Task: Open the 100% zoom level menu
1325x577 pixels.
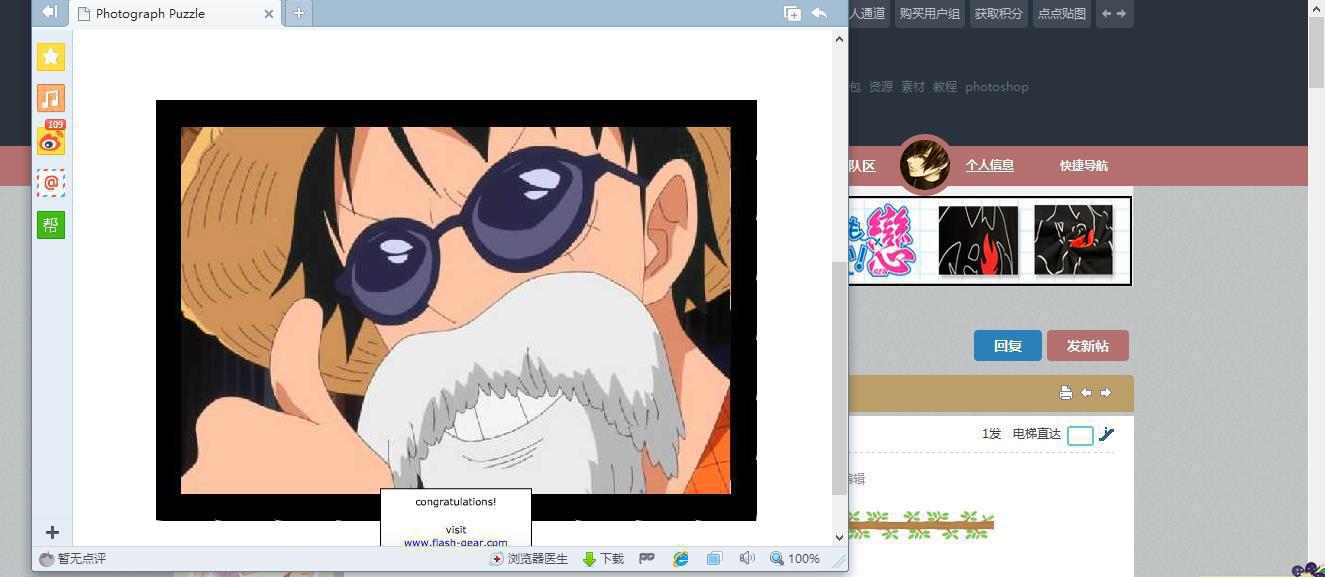Action: (x=795, y=559)
